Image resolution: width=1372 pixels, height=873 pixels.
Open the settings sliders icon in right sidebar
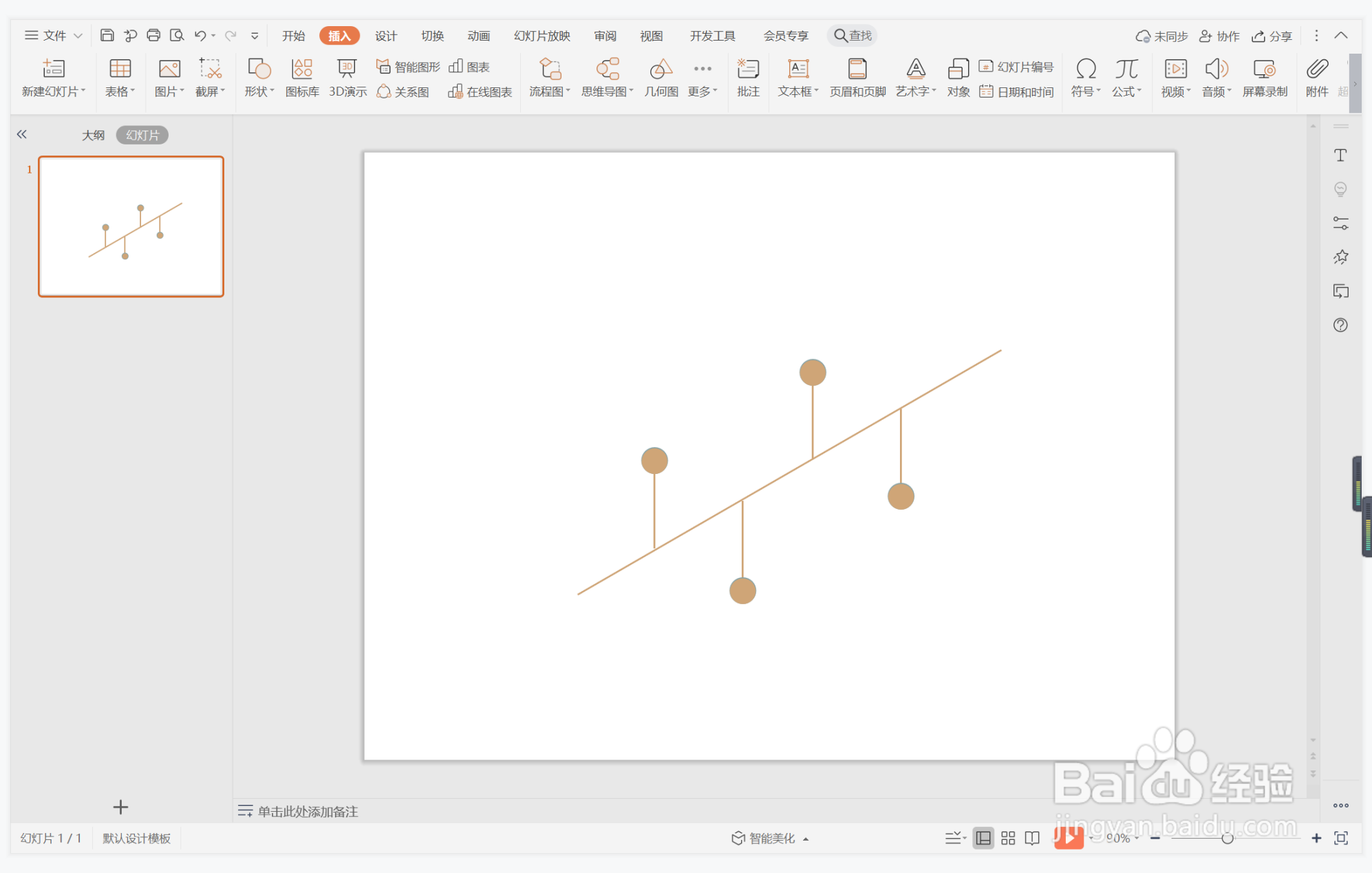pos(1340,223)
